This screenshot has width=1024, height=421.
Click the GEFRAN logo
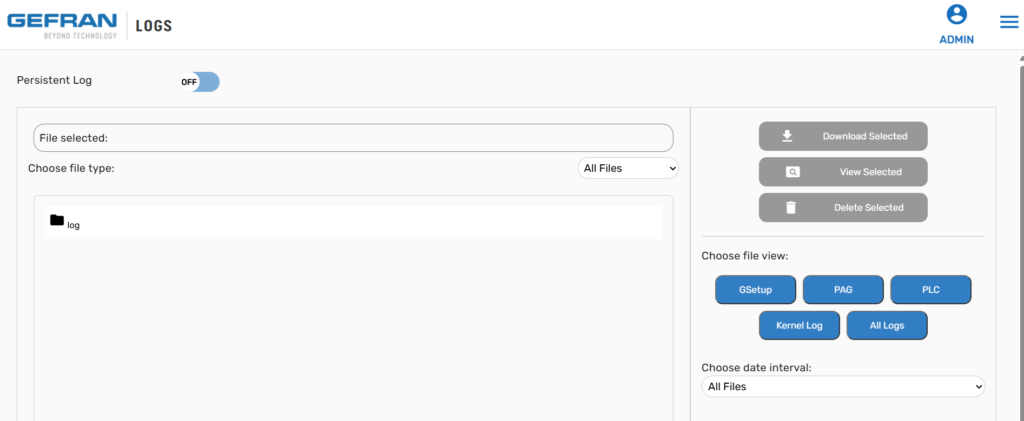tap(62, 25)
